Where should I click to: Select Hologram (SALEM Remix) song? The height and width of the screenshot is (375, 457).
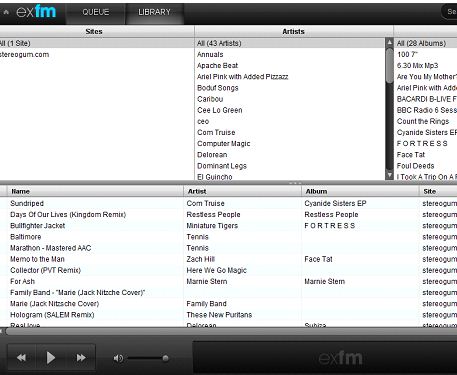52,315
